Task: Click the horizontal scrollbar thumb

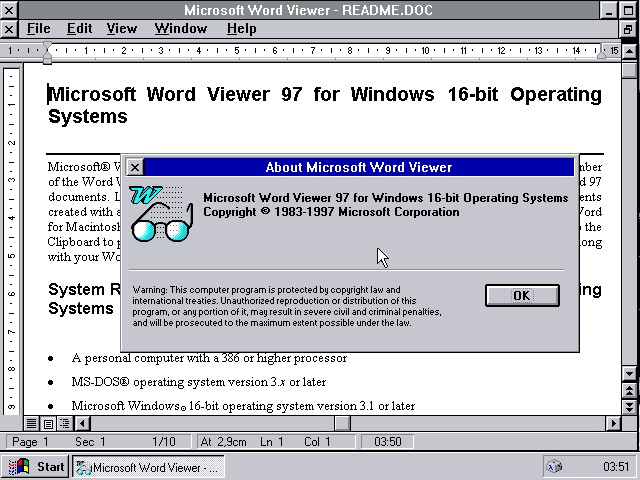Action: 342,423
